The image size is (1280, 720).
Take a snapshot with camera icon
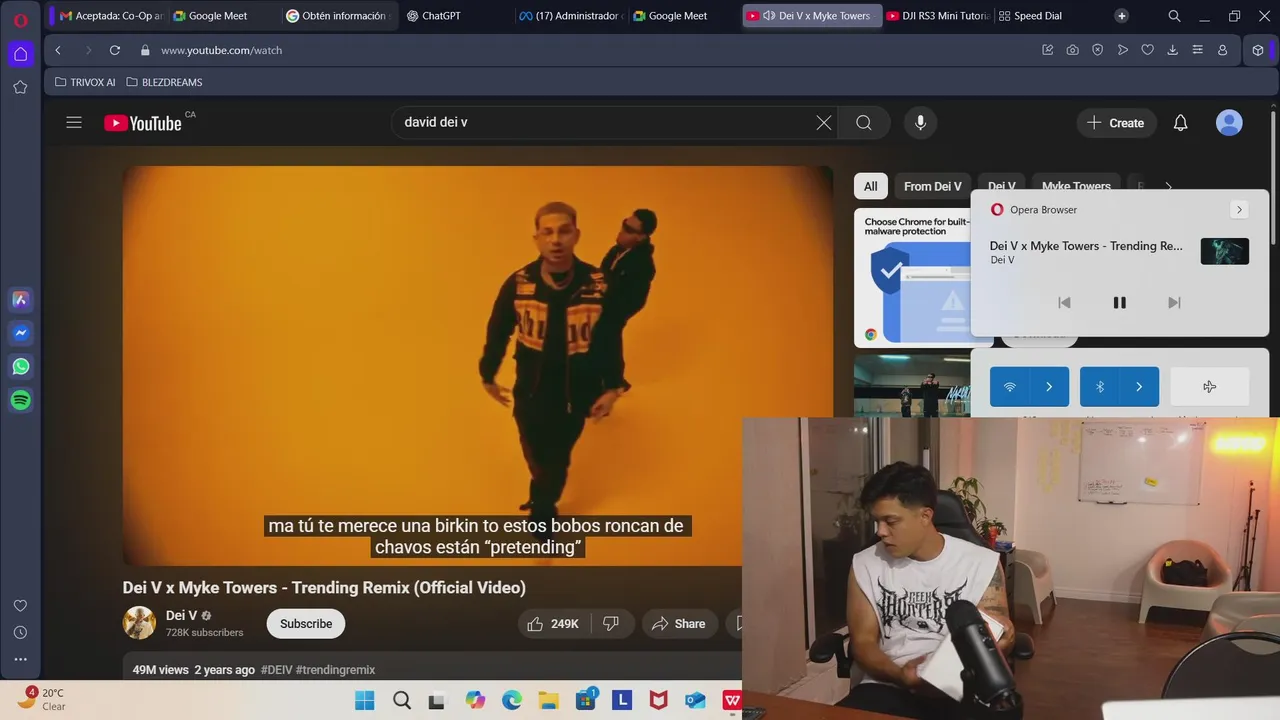tap(1072, 50)
